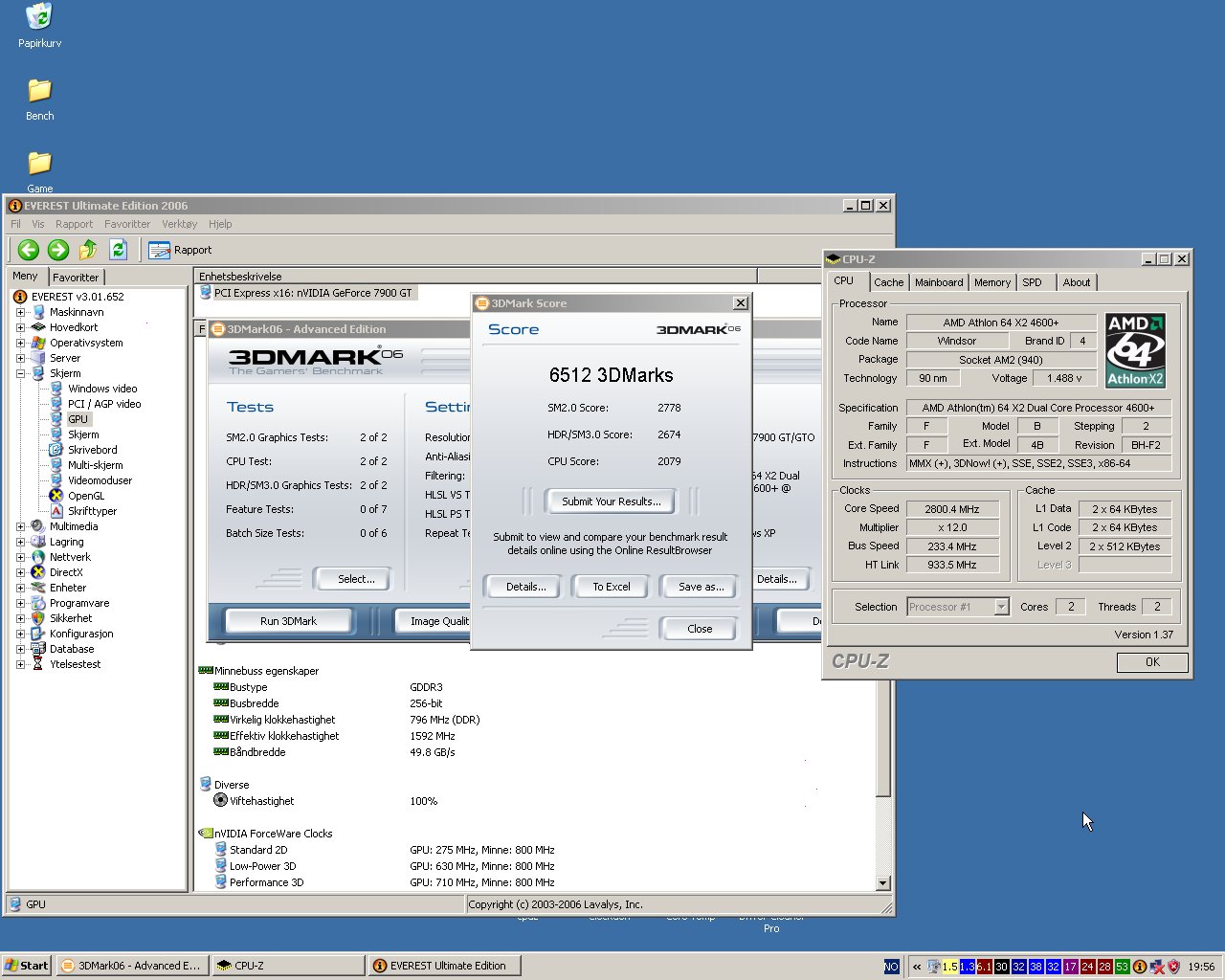Select the Multi-skjerm icon in tree
The image size is (1225, 980).
point(56,465)
